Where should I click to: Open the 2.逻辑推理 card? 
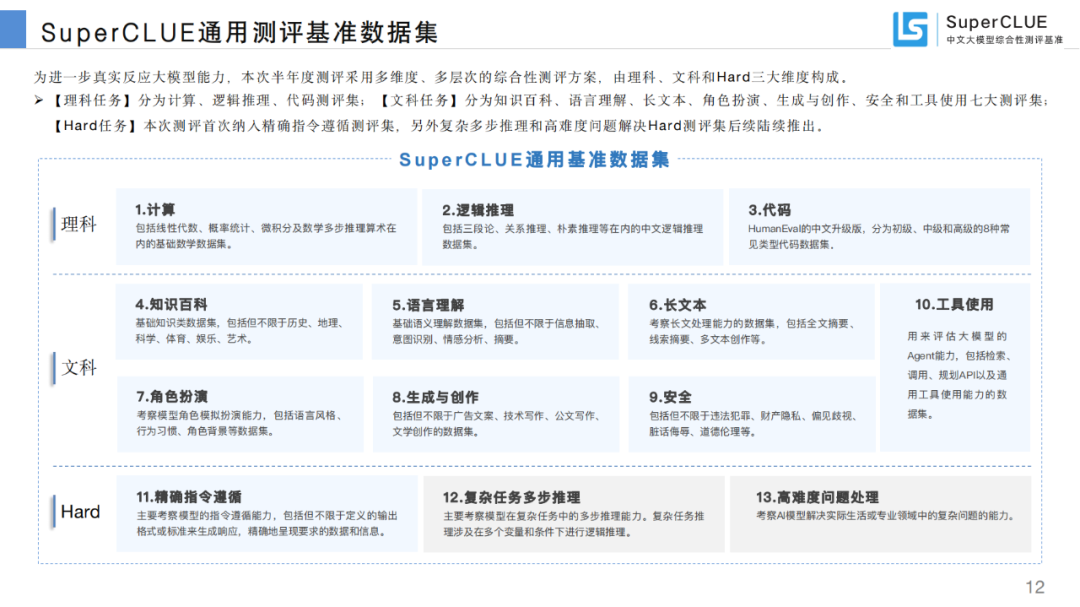pyautogui.click(x=572, y=227)
